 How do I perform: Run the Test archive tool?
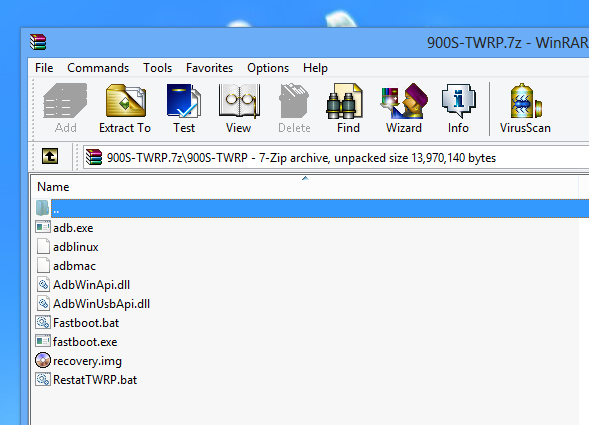point(184,108)
